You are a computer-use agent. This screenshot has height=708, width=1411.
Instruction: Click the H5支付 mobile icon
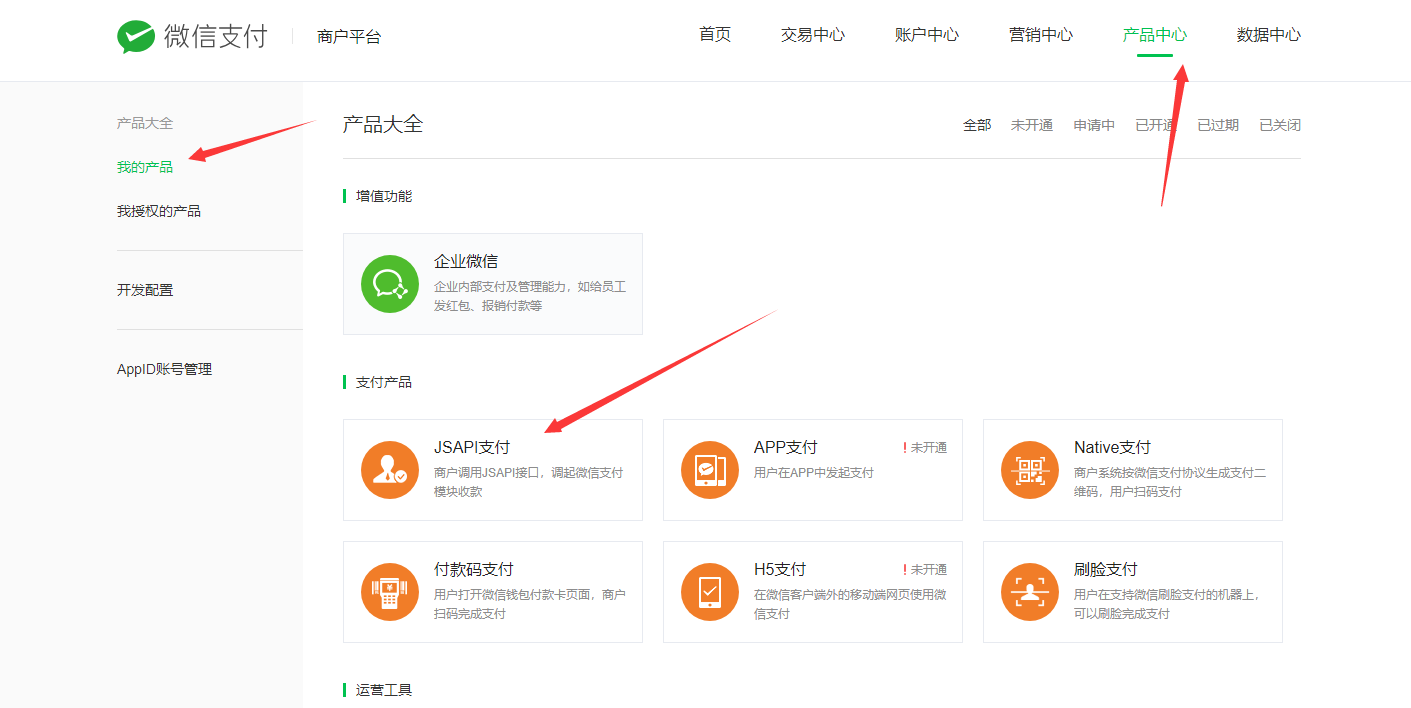point(710,592)
